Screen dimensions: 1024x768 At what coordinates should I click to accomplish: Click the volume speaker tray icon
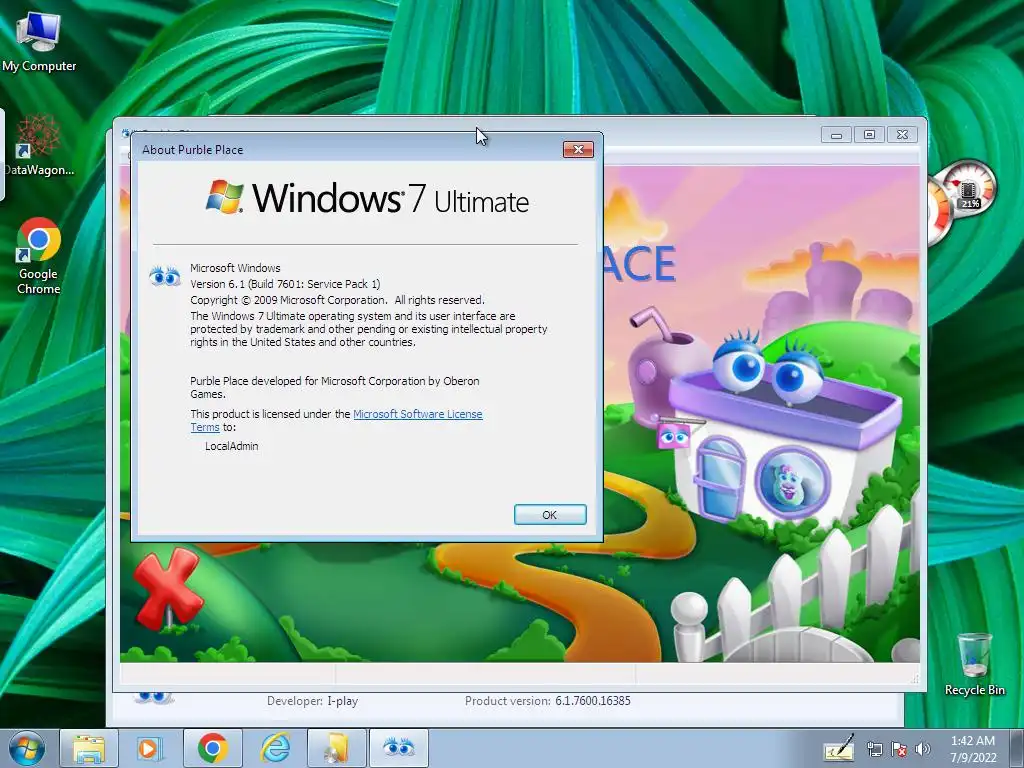pos(922,750)
